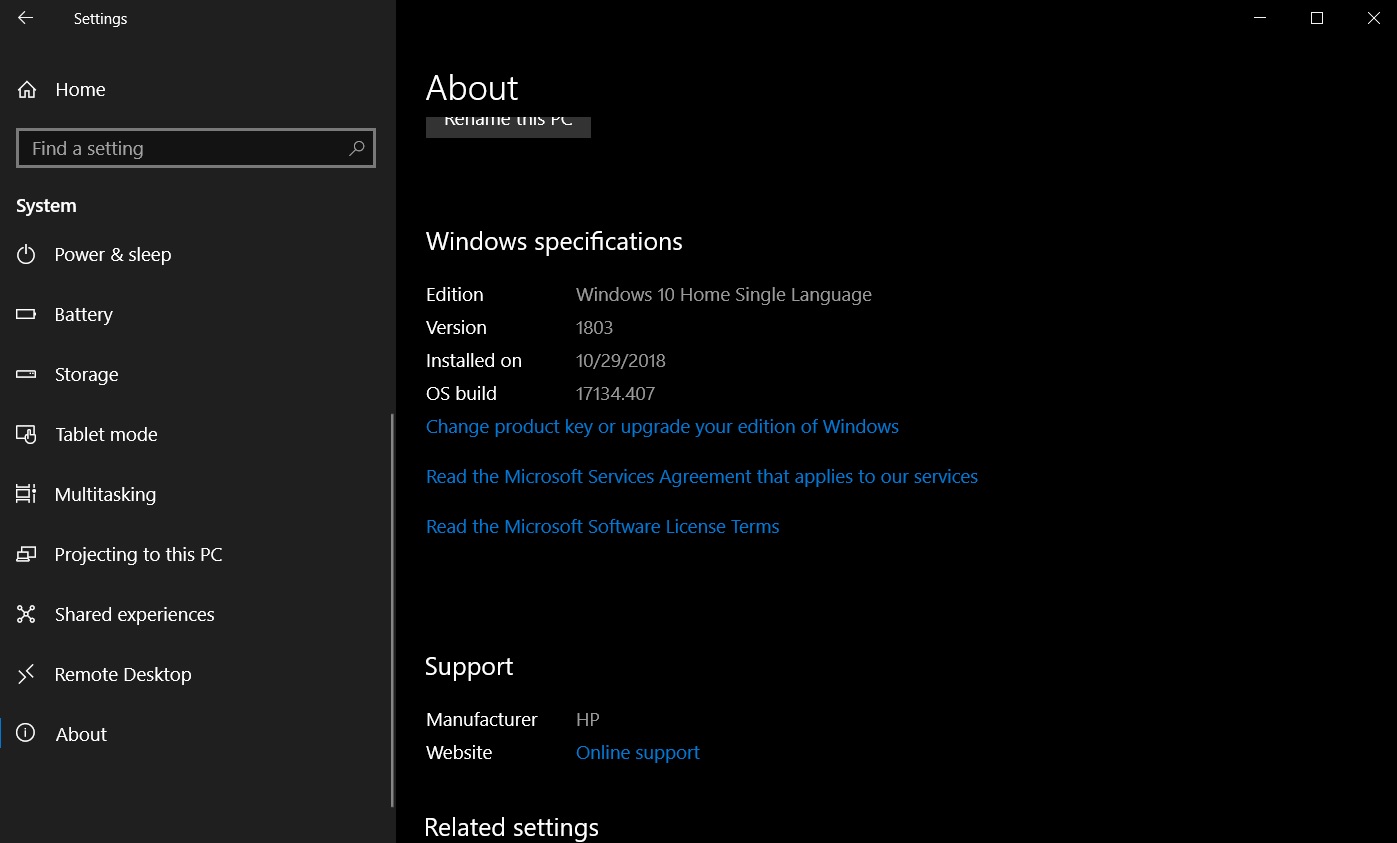1397x843 pixels.
Task: Click the Installed on label
Action: pos(474,361)
